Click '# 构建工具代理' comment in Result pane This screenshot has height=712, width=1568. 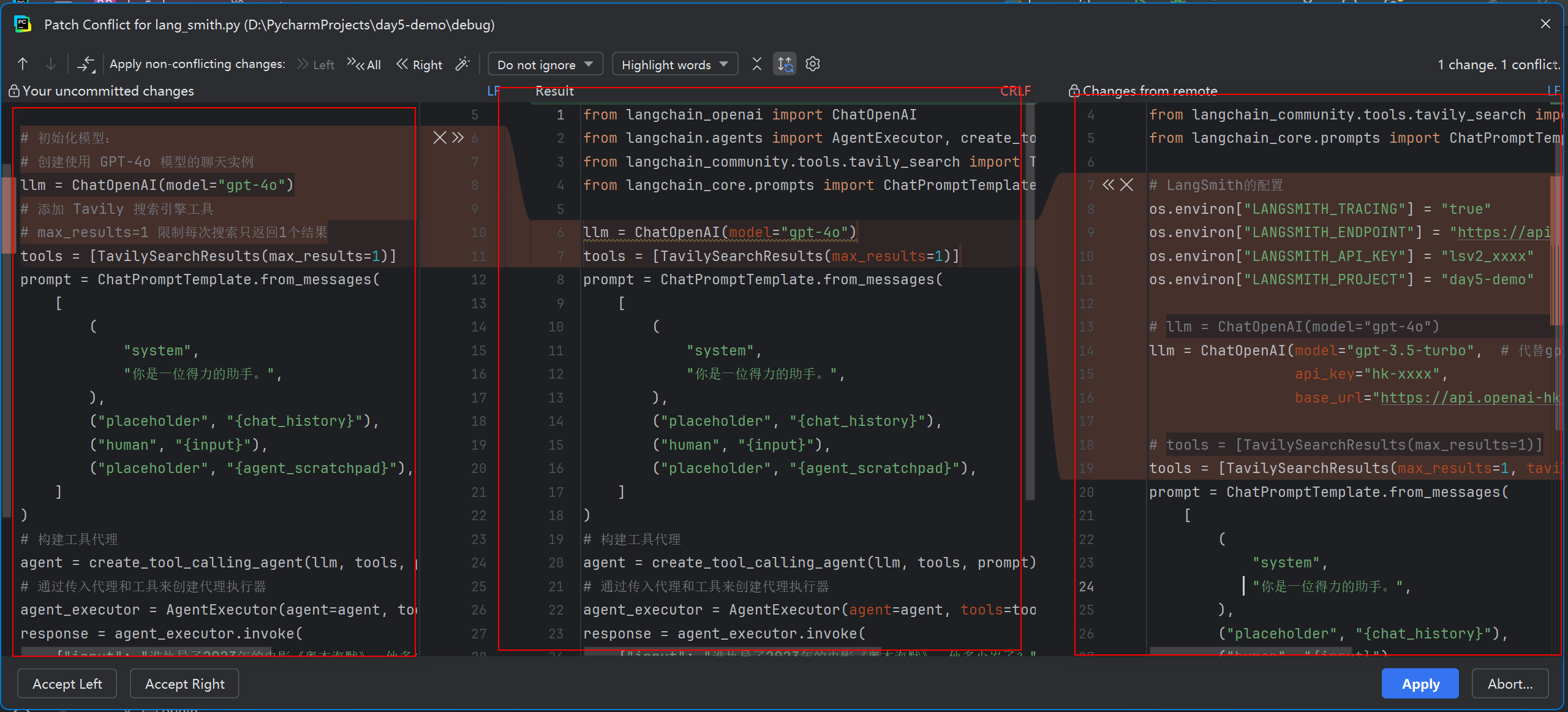[x=632, y=539]
